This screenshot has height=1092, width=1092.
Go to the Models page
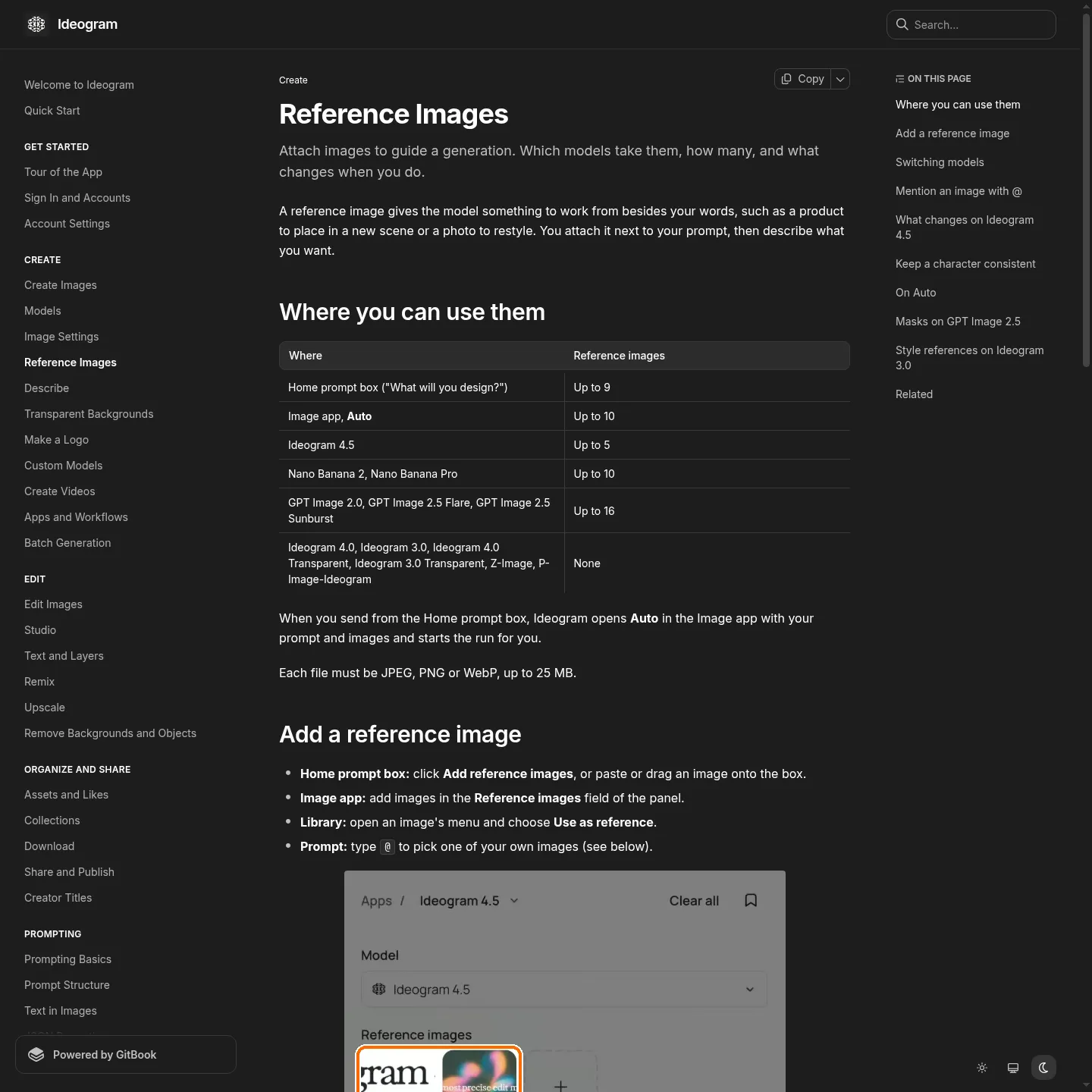point(42,311)
